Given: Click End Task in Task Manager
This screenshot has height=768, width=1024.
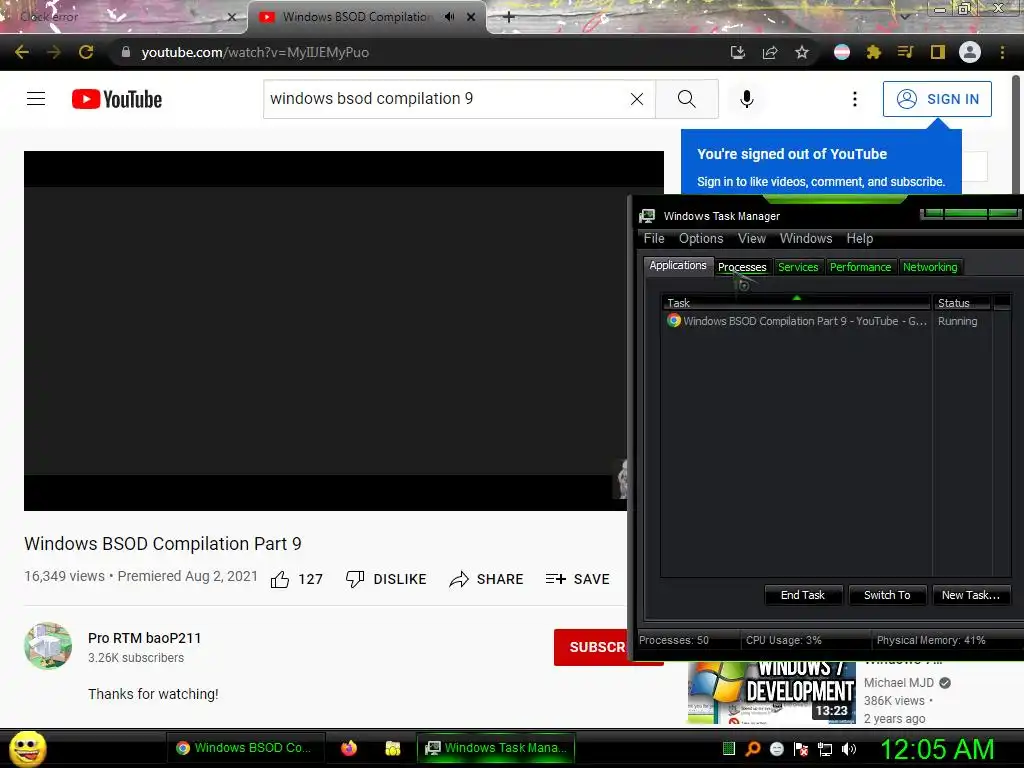Looking at the screenshot, I should pyautogui.click(x=803, y=595).
